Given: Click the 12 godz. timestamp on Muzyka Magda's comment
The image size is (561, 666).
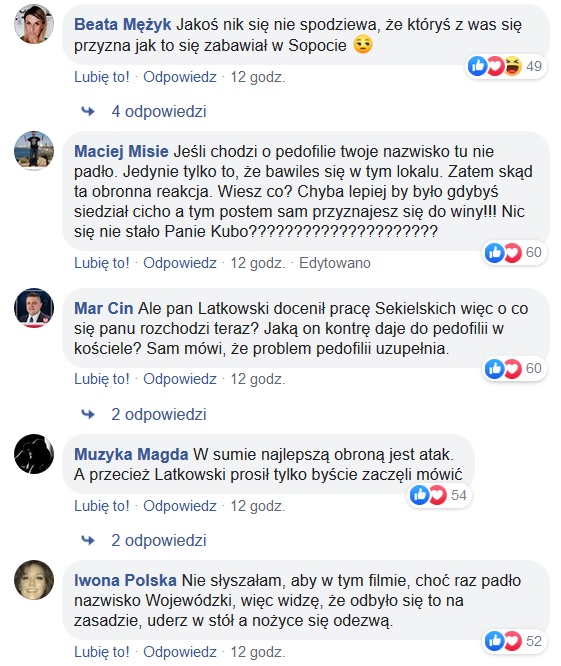Looking at the screenshot, I should tap(258, 506).
